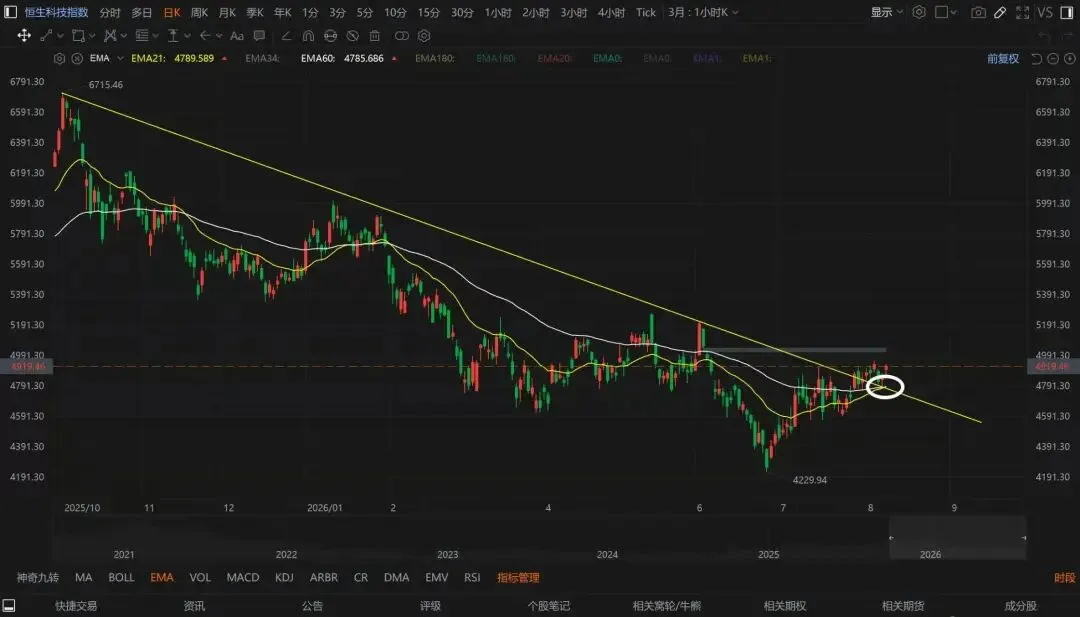Zoom in chart with plus circle icon
Screen dimensions: 1080x617
[1069, 59]
